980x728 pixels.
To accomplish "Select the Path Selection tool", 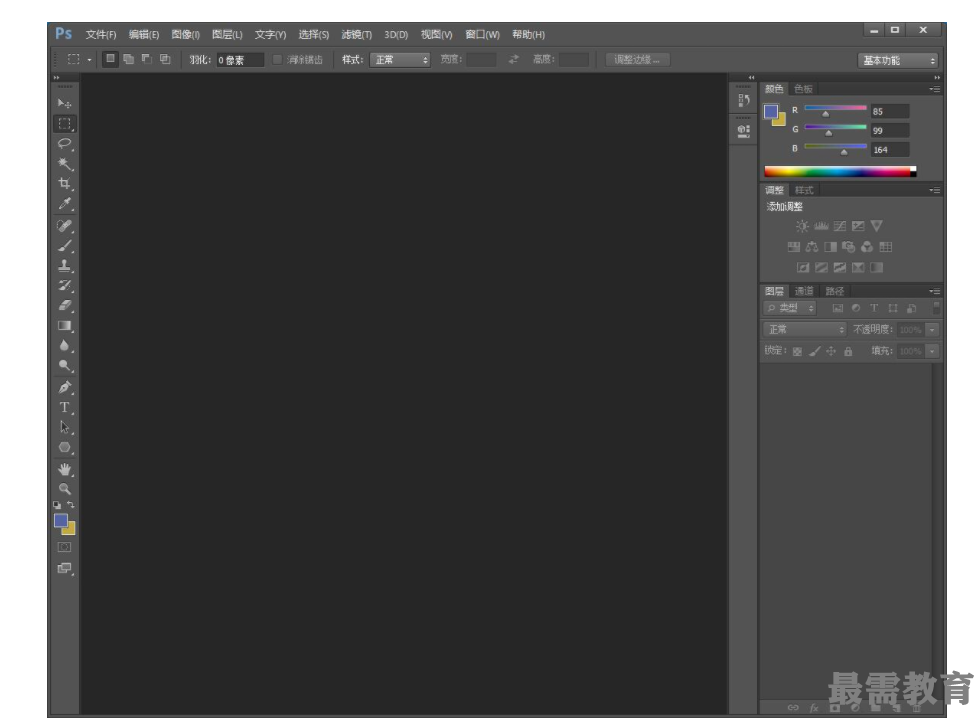I will click(x=64, y=427).
